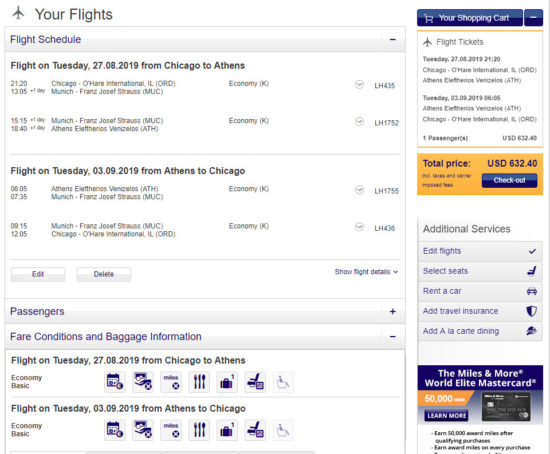Click the seat reservation icon for Chicago-Athens fare
Image resolution: width=550 pixels, height=454 pixels.
tap(255, 381)
